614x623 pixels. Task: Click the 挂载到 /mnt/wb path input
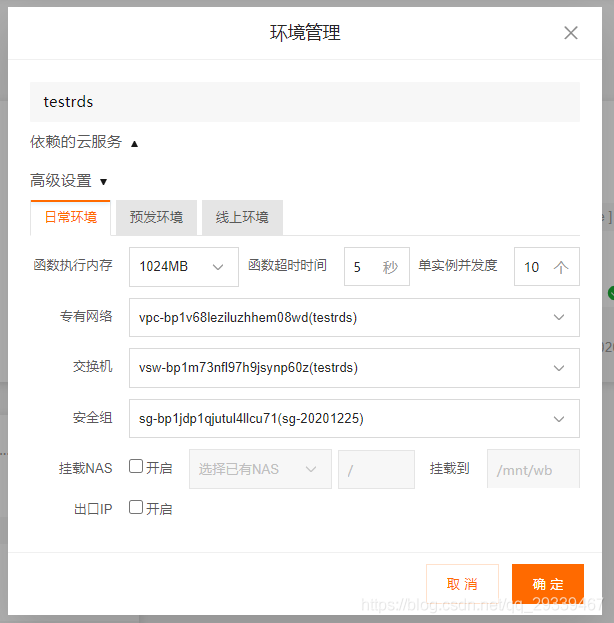pyautogui.click(x=533, y=469)
